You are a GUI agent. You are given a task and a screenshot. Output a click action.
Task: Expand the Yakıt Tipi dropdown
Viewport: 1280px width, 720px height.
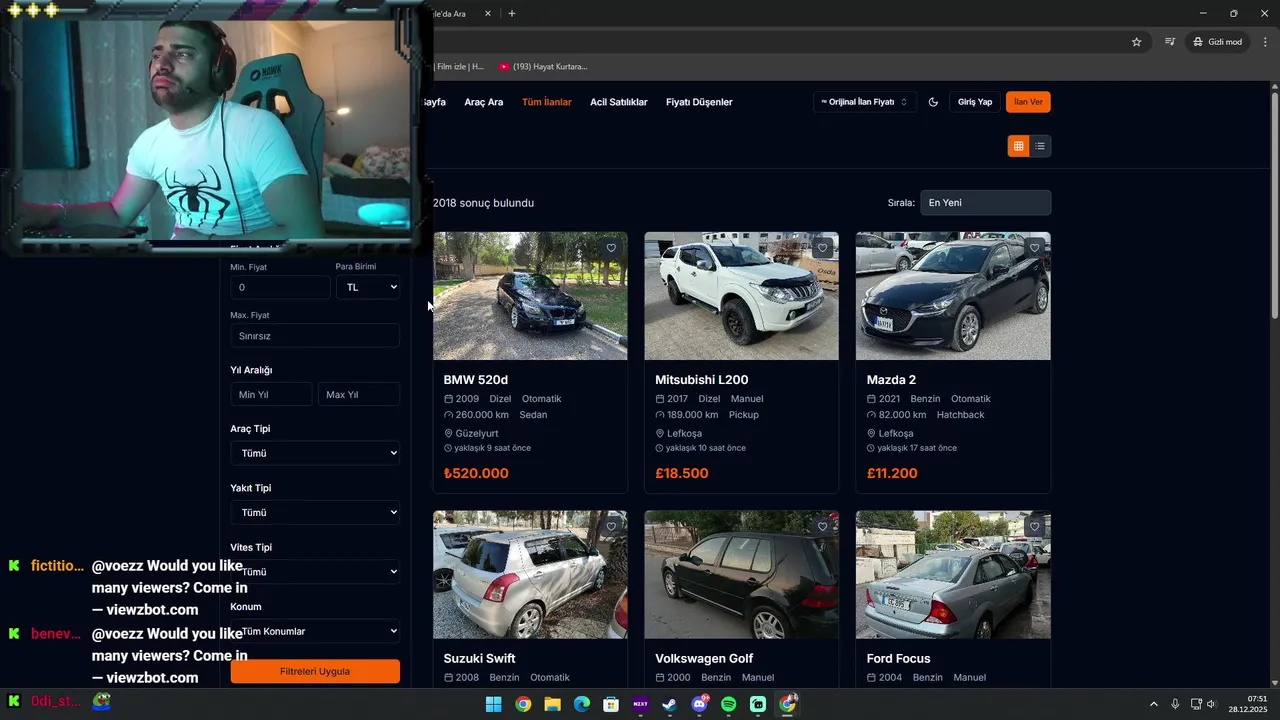click(x=315, y=512)
